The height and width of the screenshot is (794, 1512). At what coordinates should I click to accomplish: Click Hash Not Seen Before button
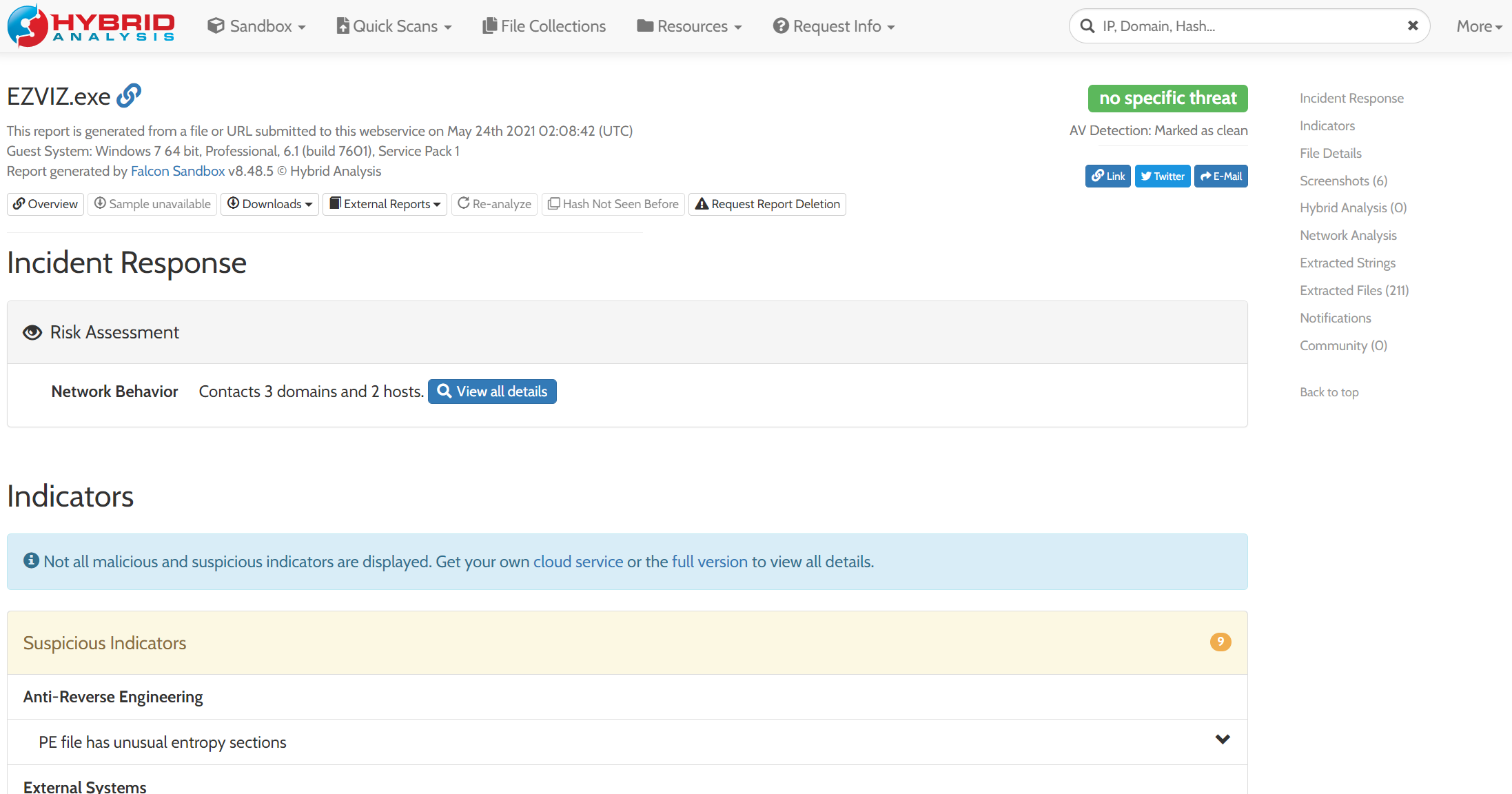613,204
